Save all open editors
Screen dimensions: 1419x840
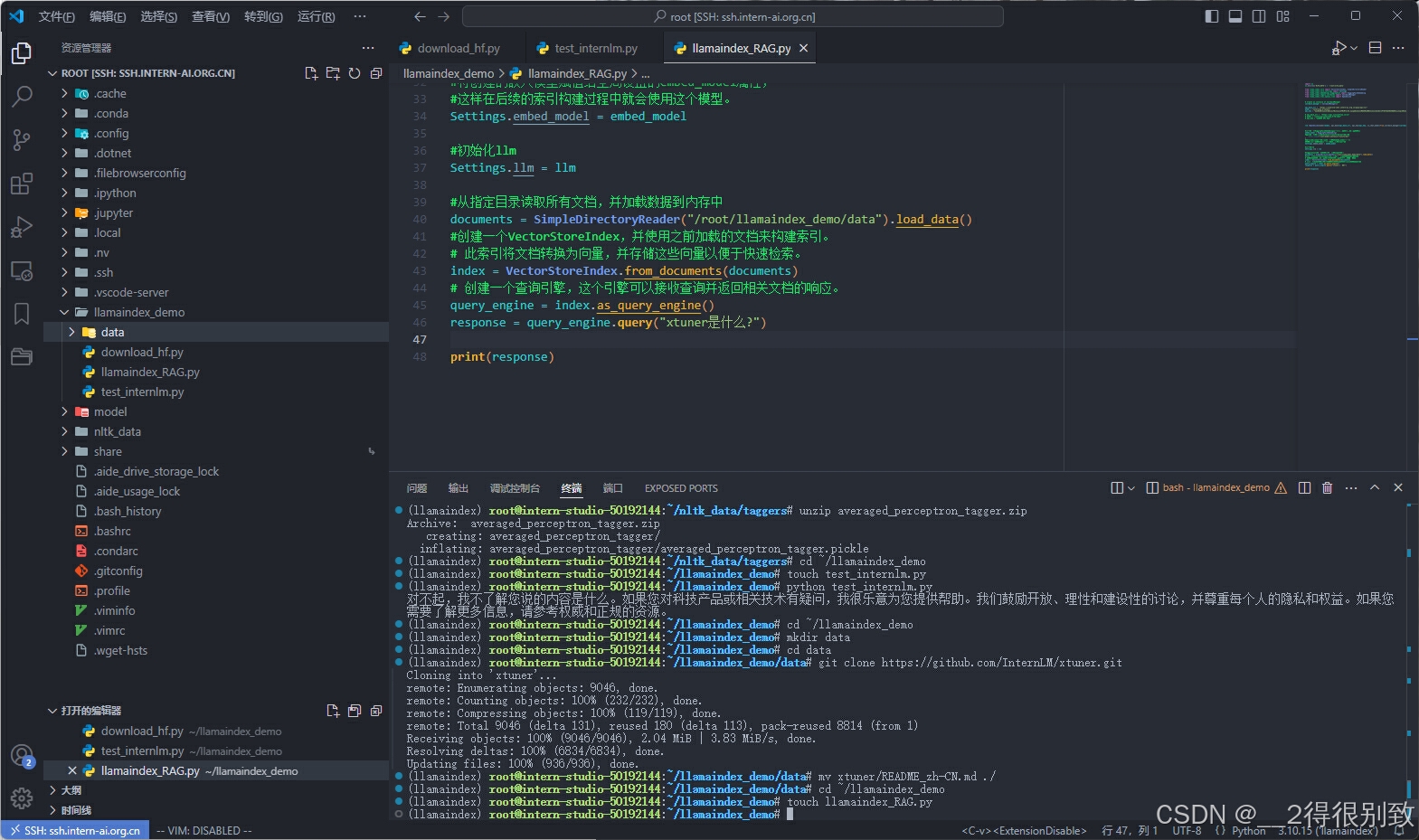(x=355, y=711)
